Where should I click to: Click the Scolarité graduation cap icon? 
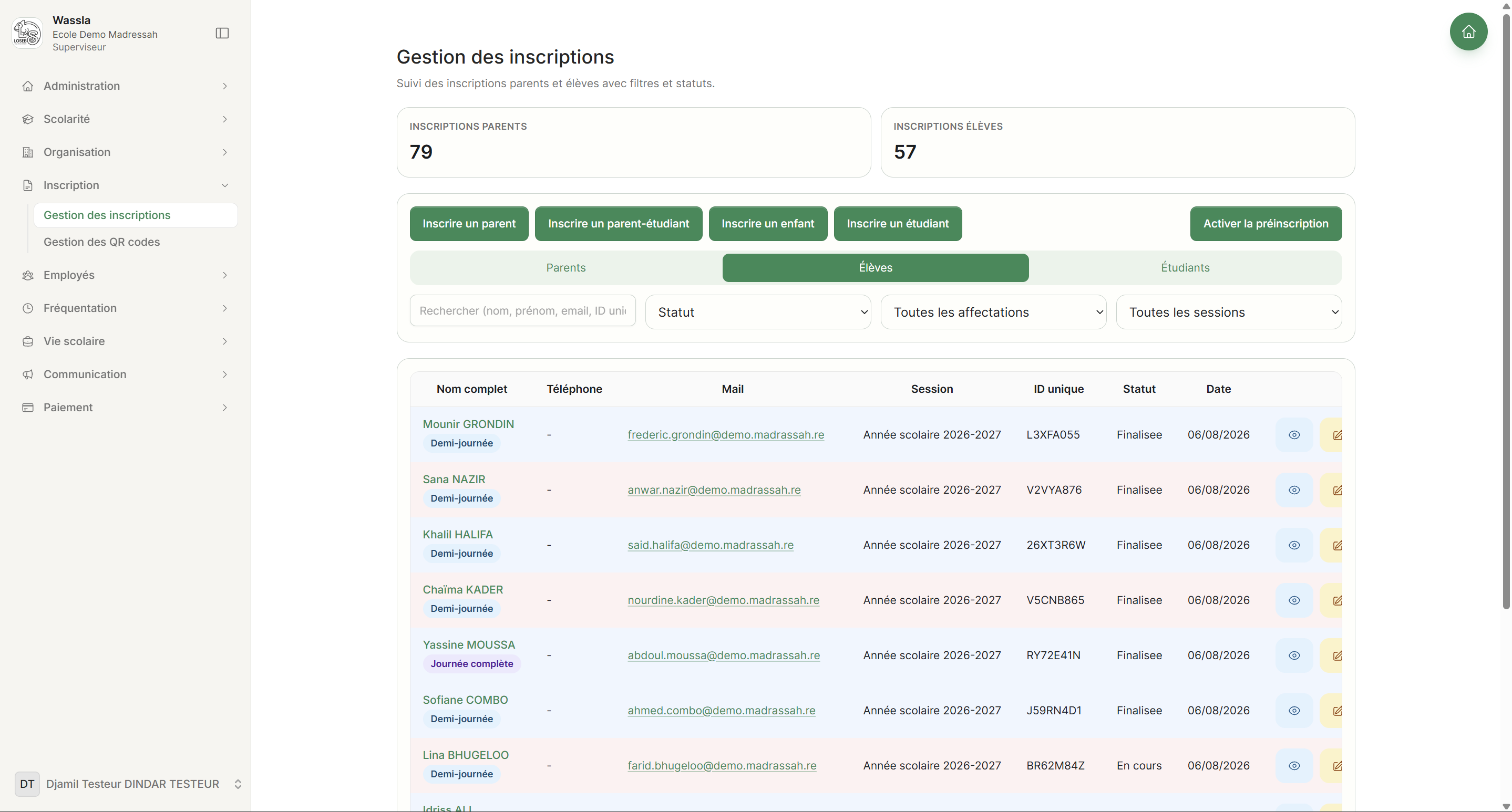click(27, 119)
